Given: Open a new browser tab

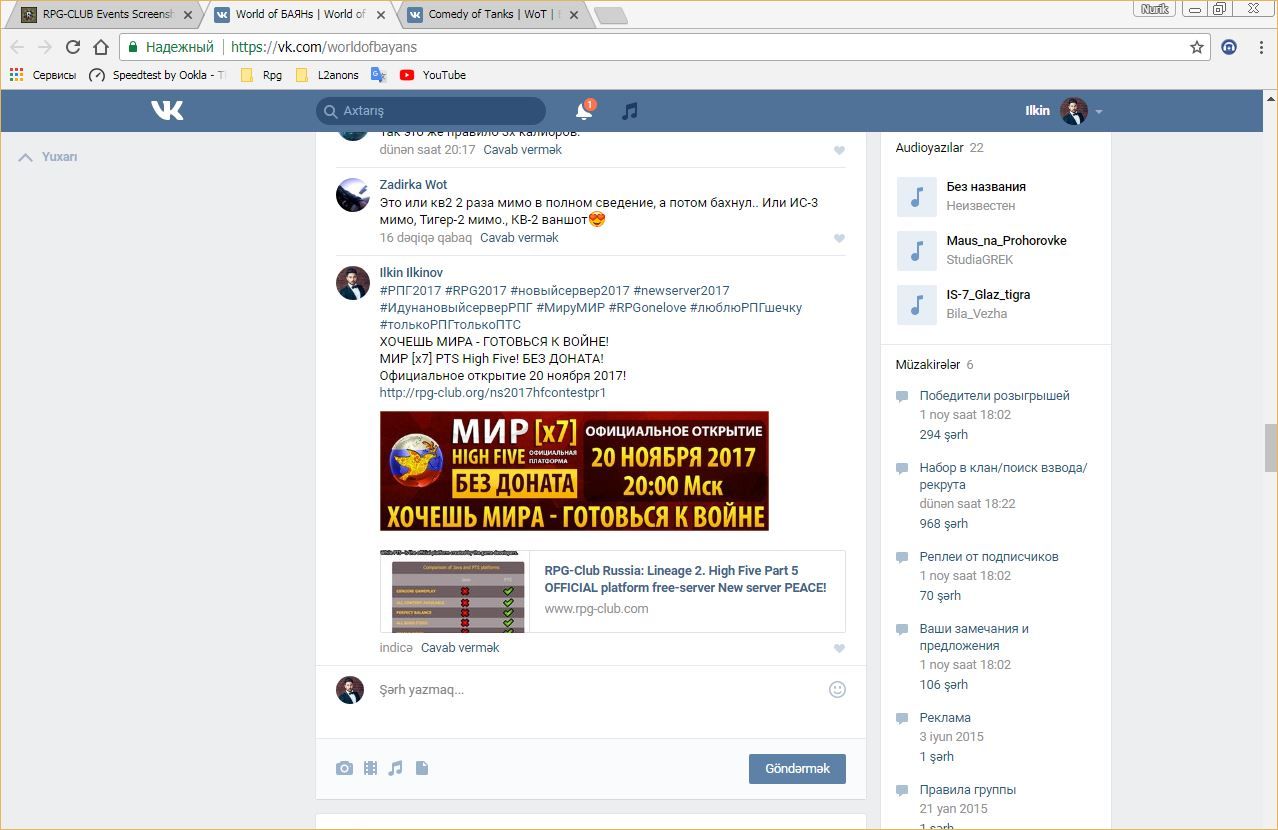Looking at the screenshot, I should [x=610, y=15].
